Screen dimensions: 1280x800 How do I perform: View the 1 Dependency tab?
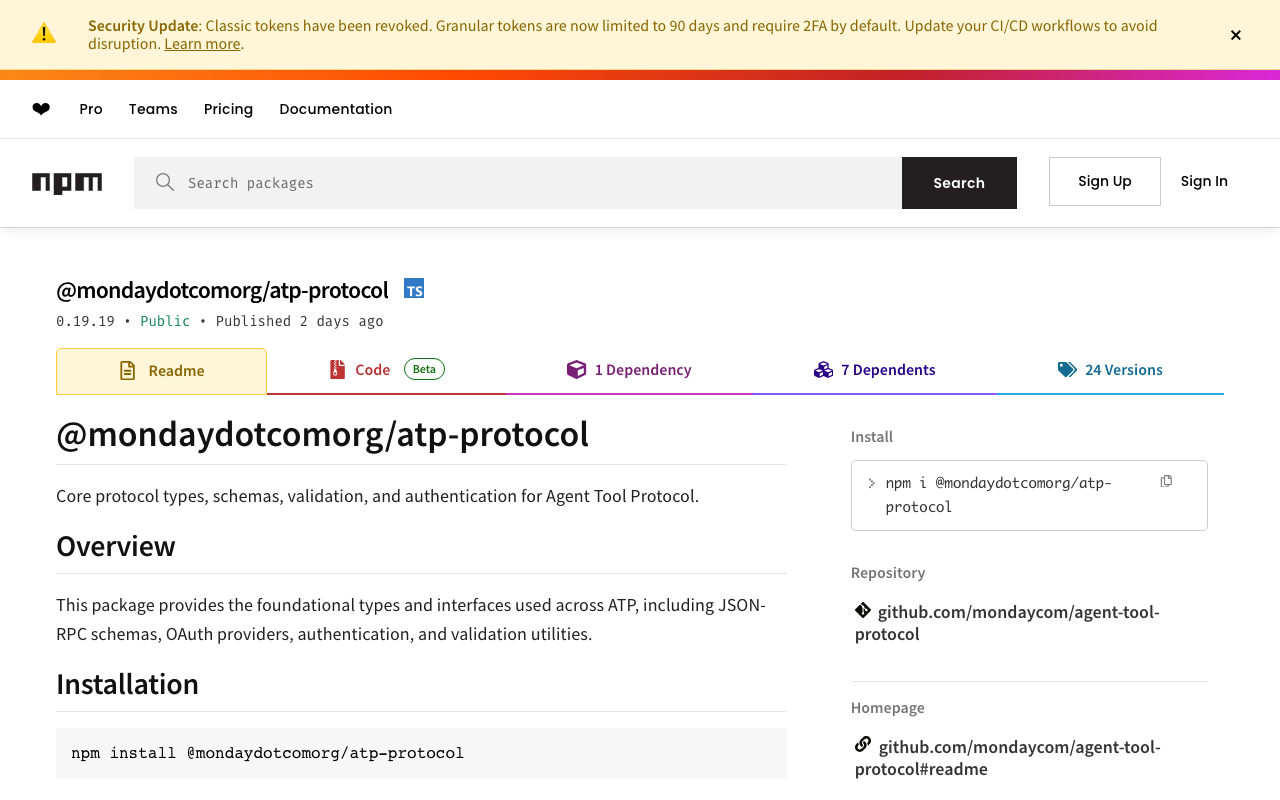(629, 370)
